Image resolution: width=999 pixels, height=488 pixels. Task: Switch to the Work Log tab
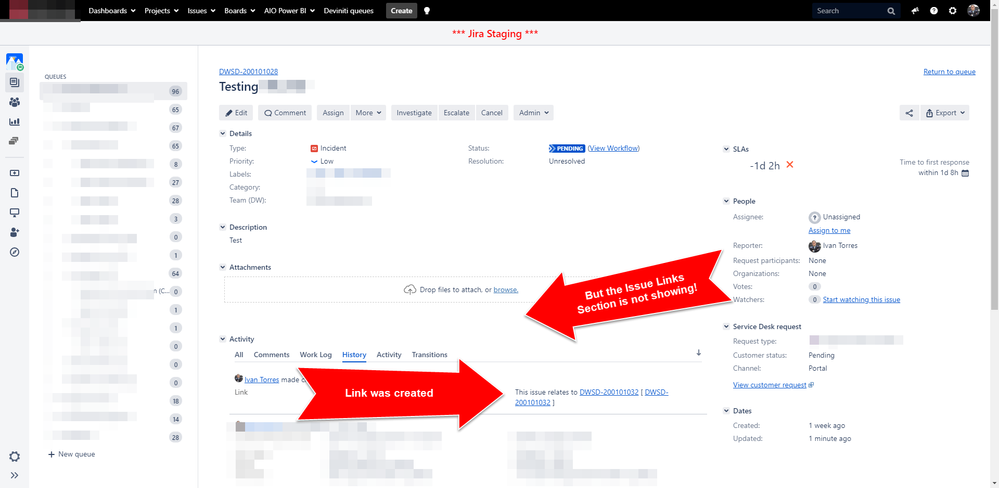[315, 355]
